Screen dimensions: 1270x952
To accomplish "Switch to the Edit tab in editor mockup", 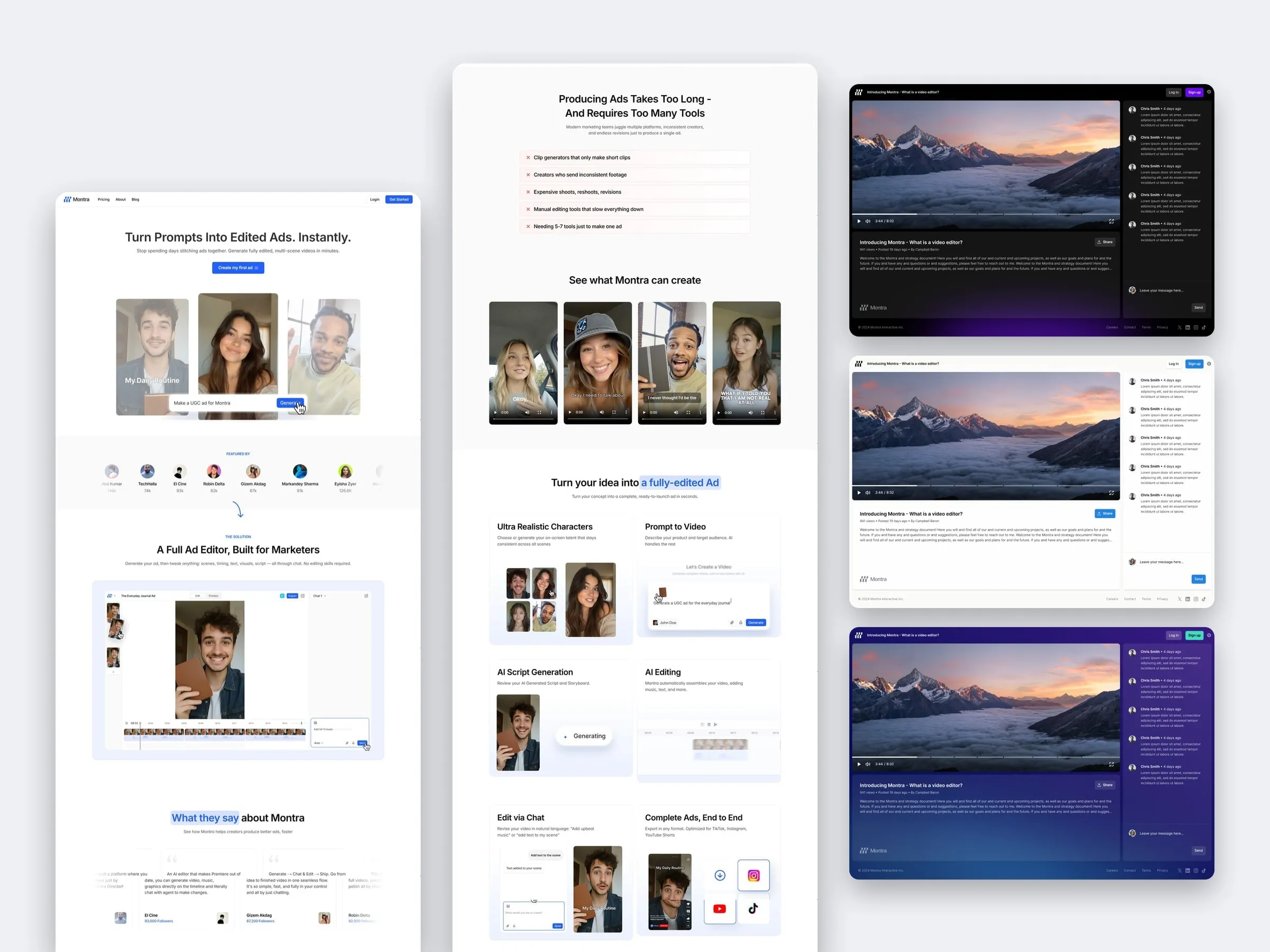I will (x=197, y=596).
